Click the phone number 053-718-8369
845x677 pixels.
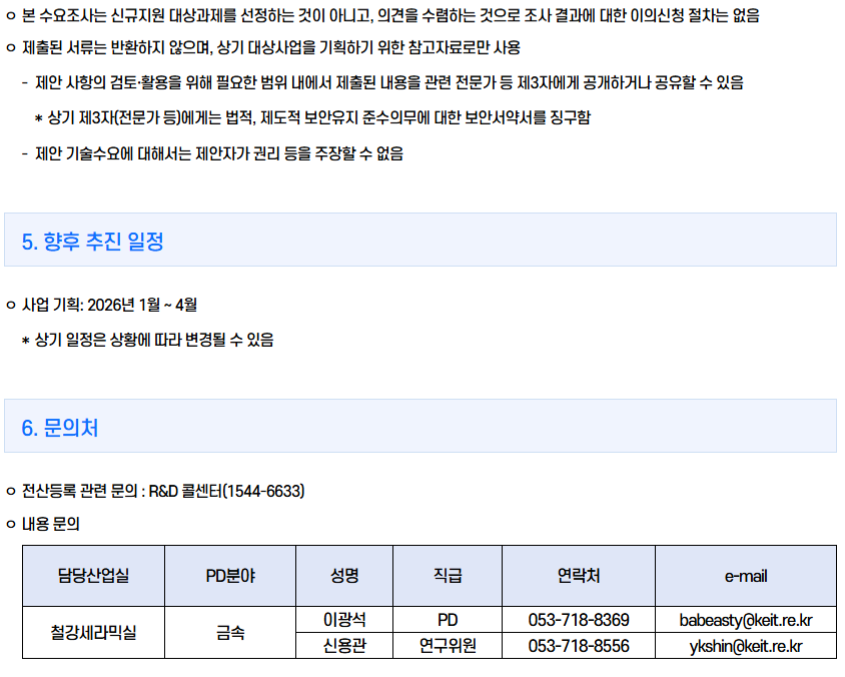pyautogui.click(x=578, y=620)
